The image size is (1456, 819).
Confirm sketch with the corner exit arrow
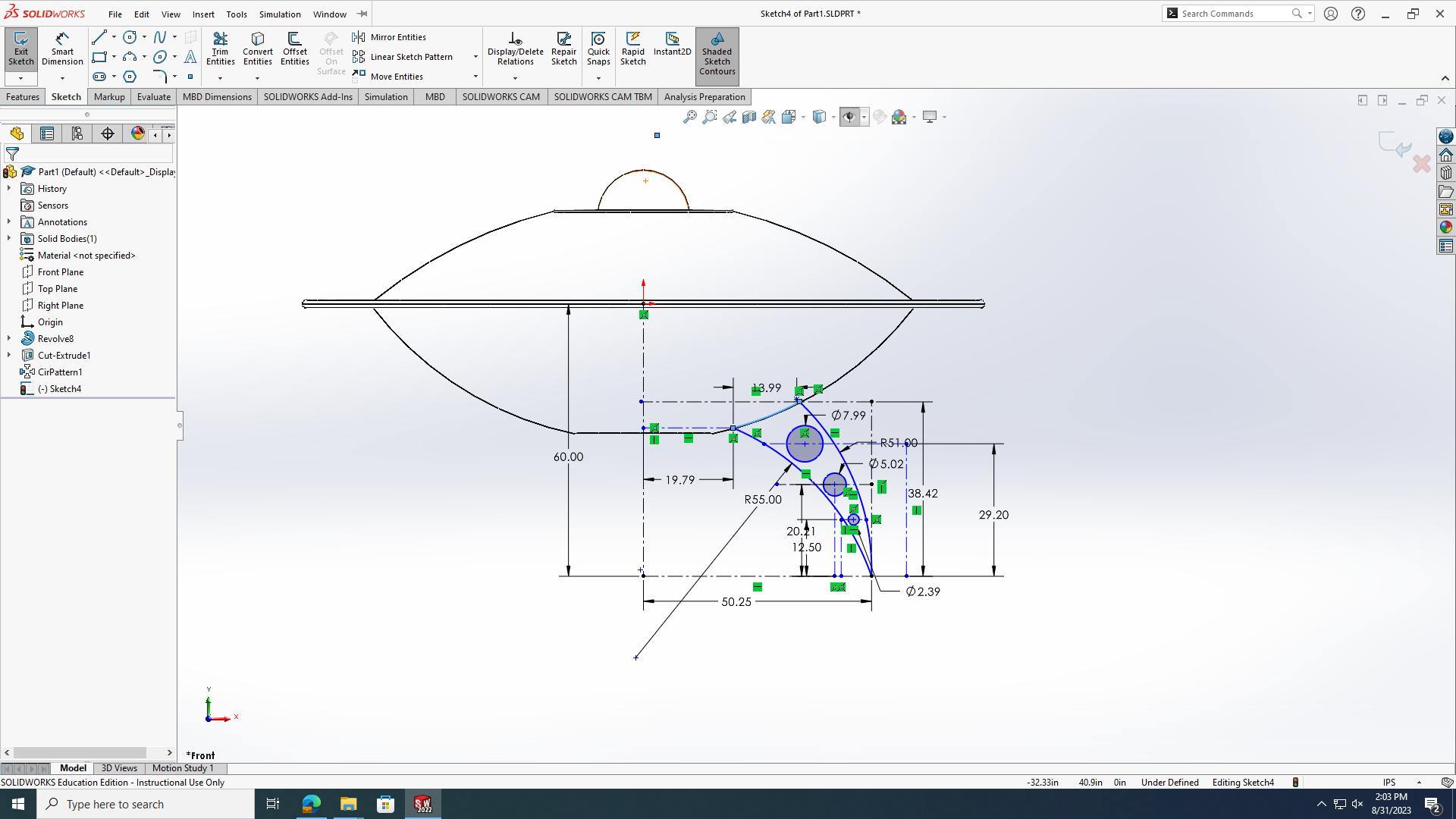pyautogui.click(x=1394, y=145)
